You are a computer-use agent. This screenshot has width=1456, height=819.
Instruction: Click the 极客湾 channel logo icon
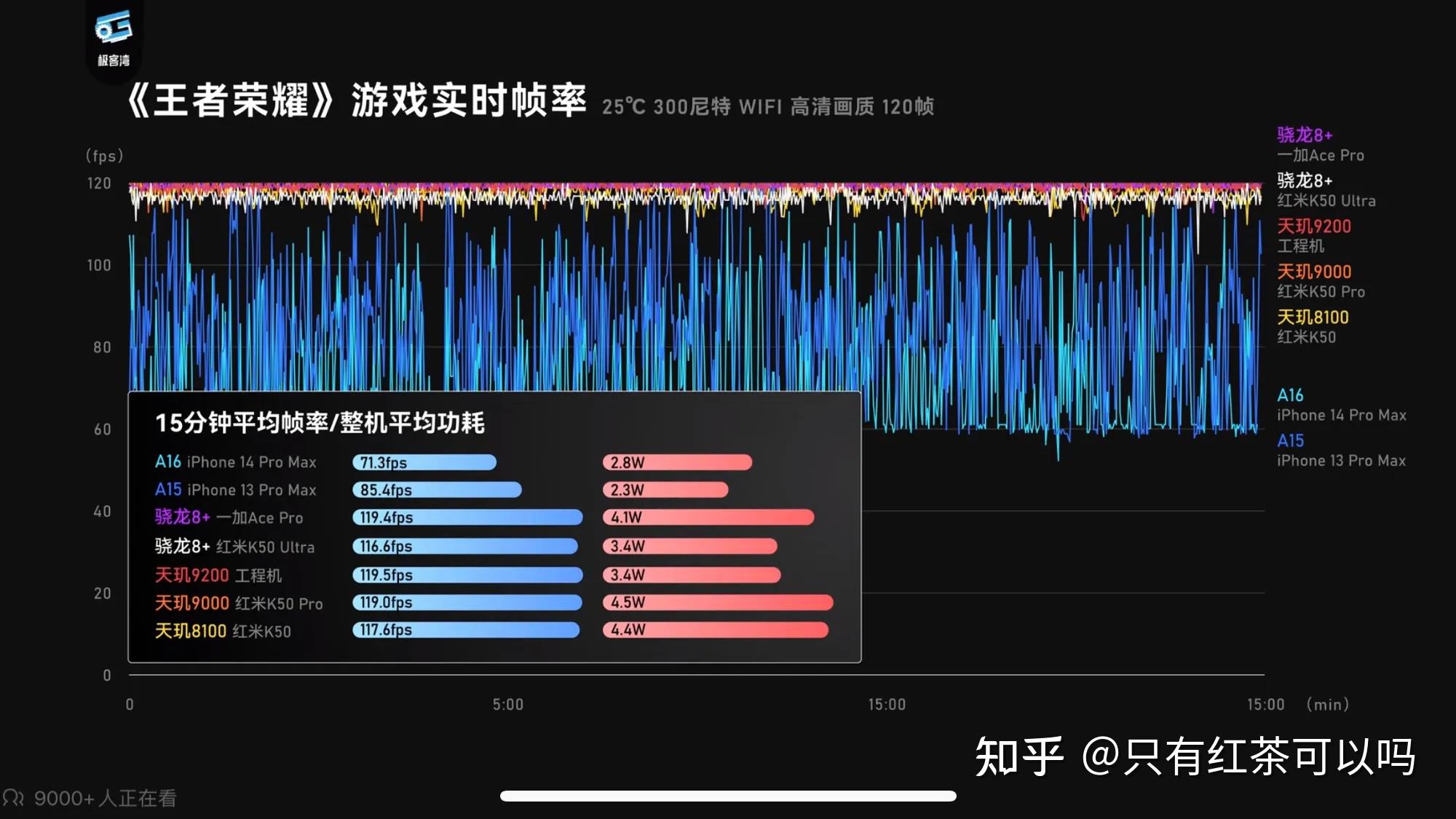click(114, 28)
